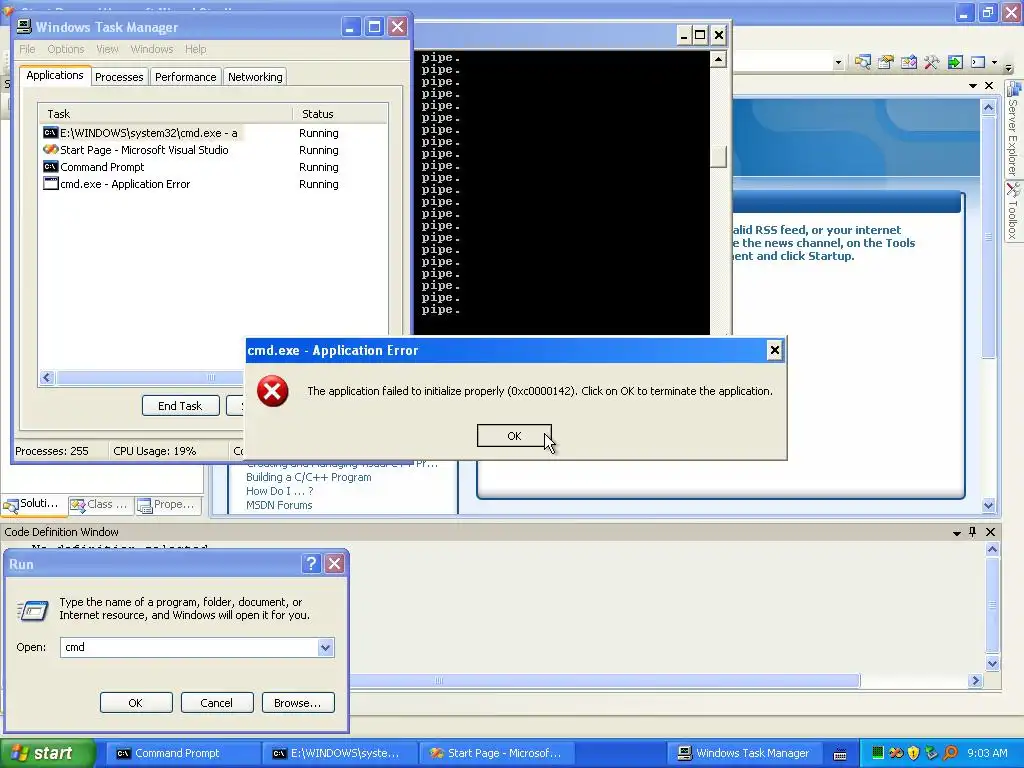Image resolution: width=1024 pixels, height=768 pixels.
Task: Select the E:\WINDOWS\system32\cmd.exe task row
Action: pyautogui.click(x=213, y=133)
